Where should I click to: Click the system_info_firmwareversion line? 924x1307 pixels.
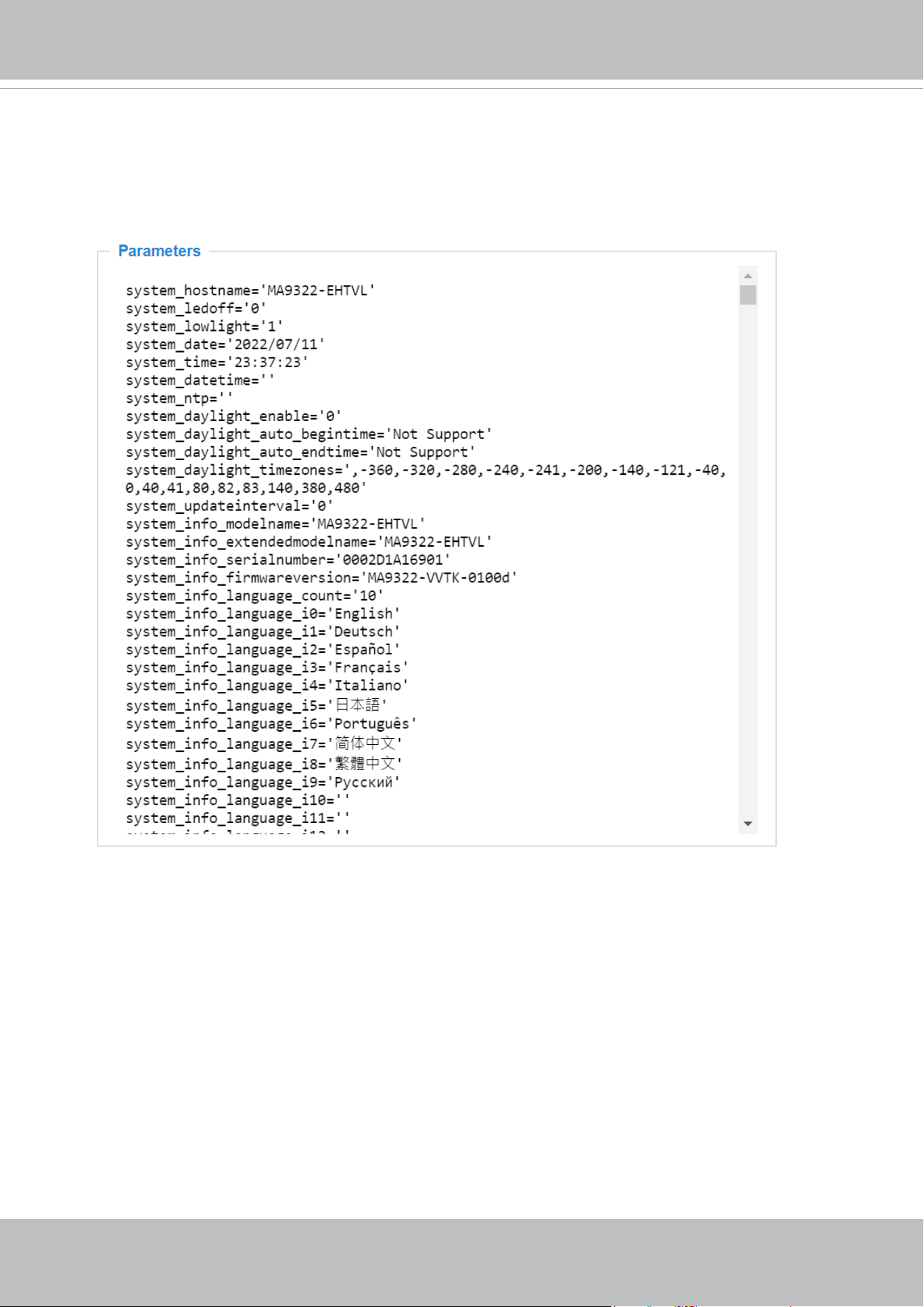click(x=322, y=578)
